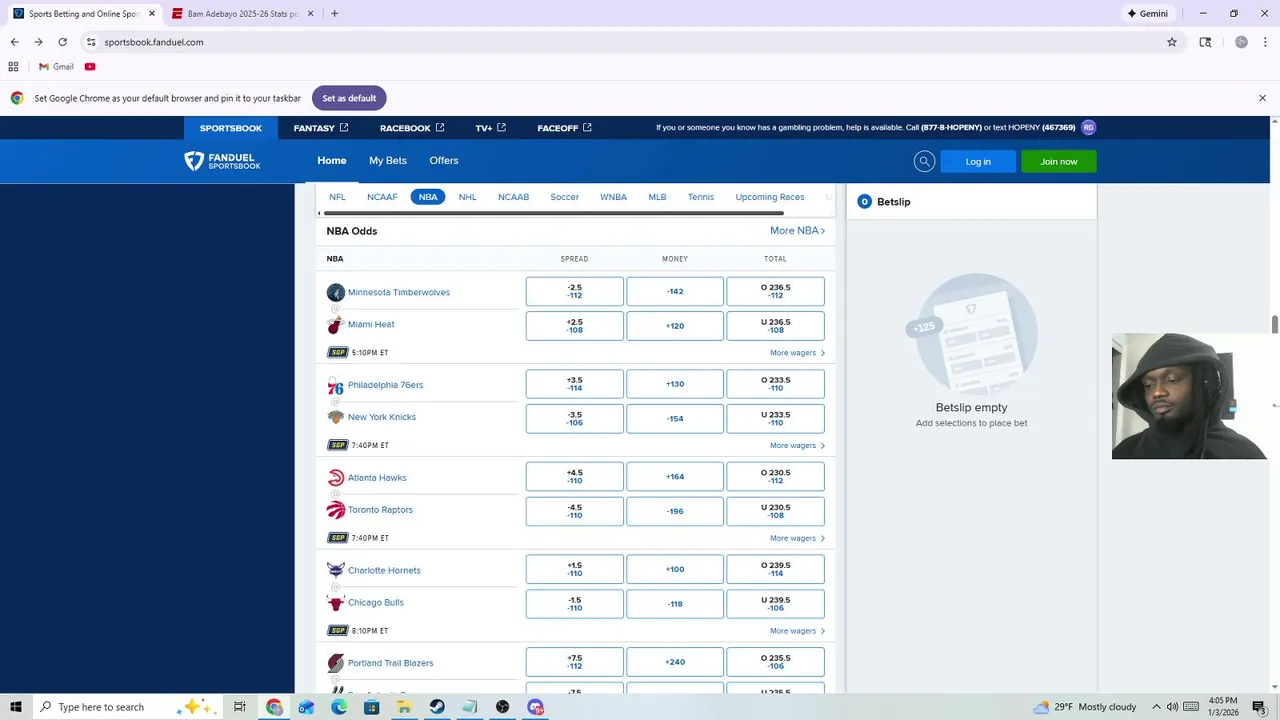Expand More wagers for 76ers vs Knicks

[x=797, y=446]
